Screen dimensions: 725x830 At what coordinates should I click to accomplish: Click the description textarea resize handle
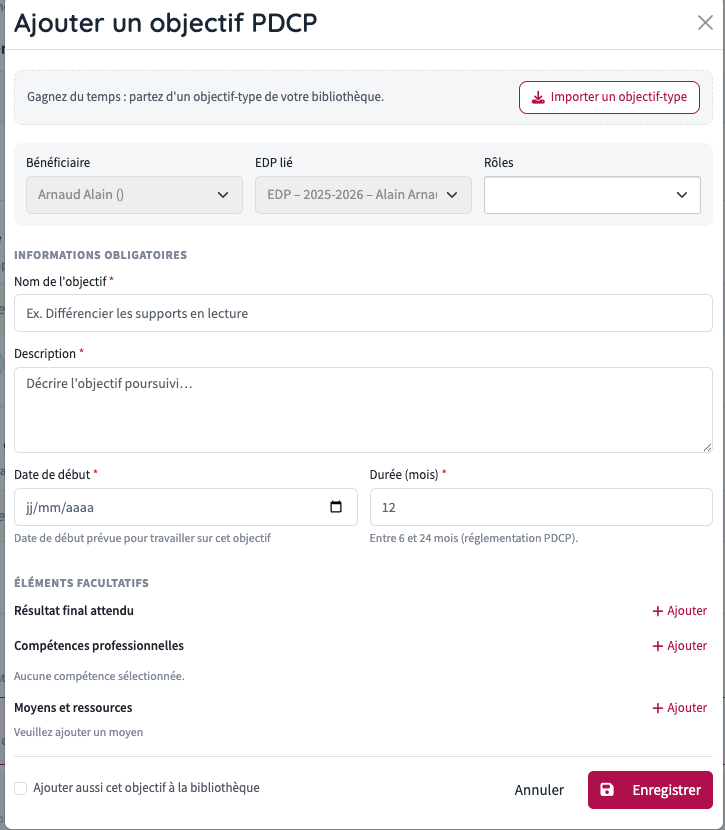tap(707, 447)
